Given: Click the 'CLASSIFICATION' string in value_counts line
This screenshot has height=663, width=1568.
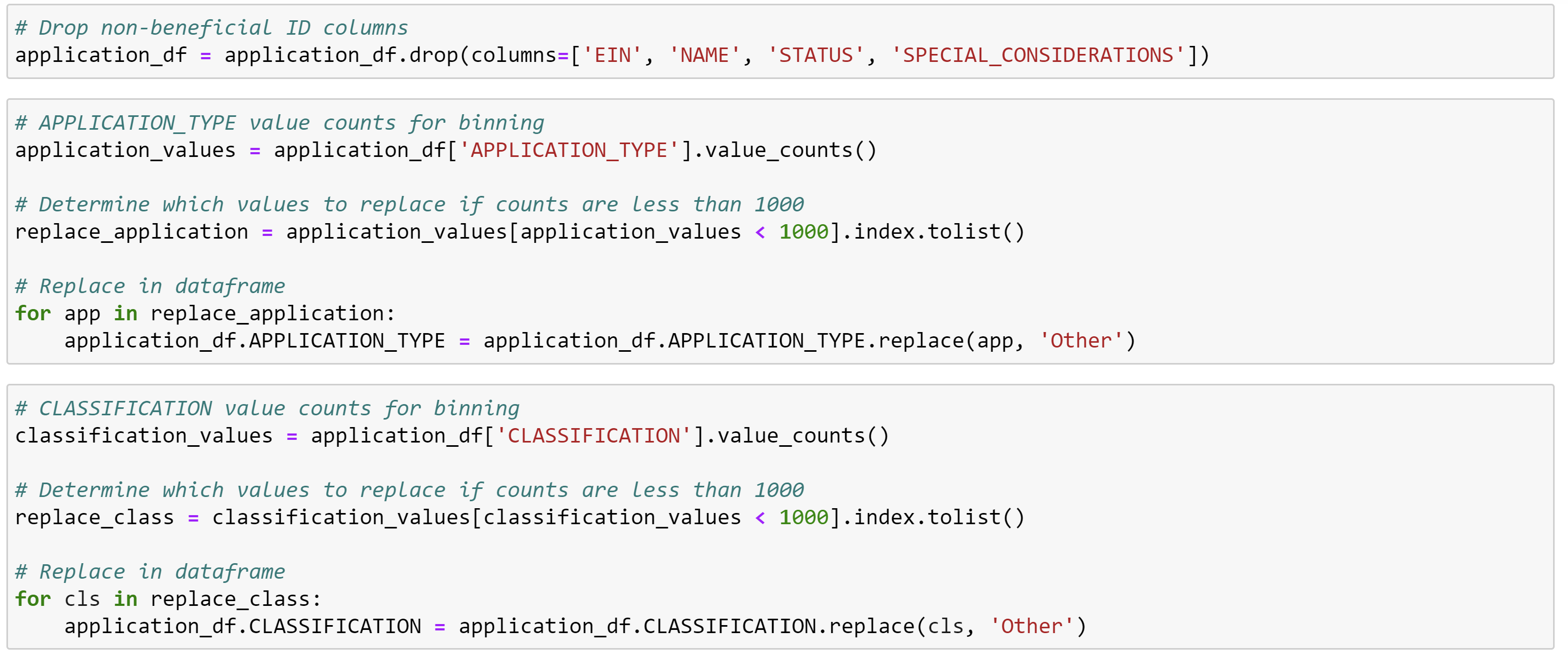Looking at the screenshot, I should tap(594, 436).
